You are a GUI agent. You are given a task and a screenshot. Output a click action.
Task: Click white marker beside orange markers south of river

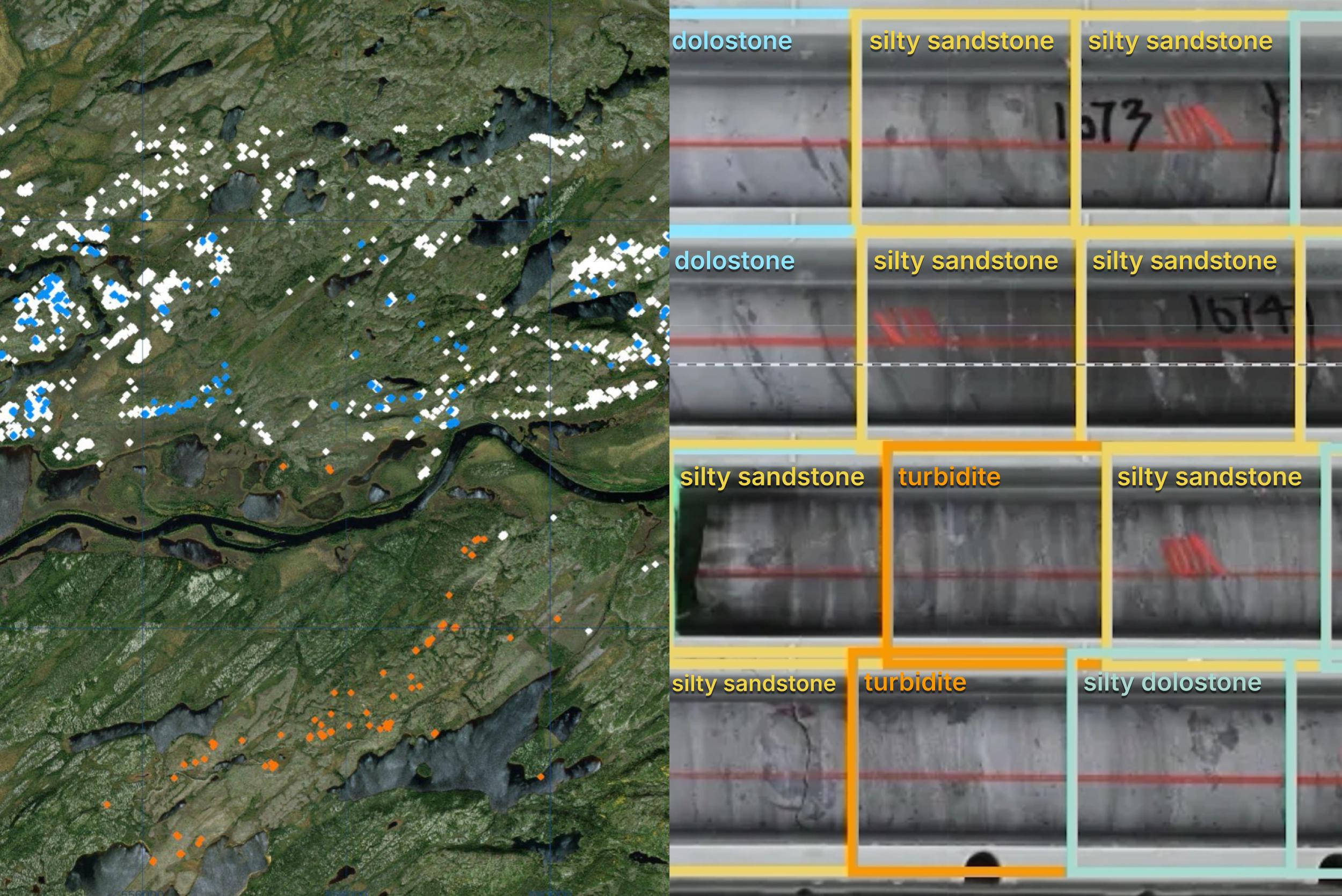(503, 535)
